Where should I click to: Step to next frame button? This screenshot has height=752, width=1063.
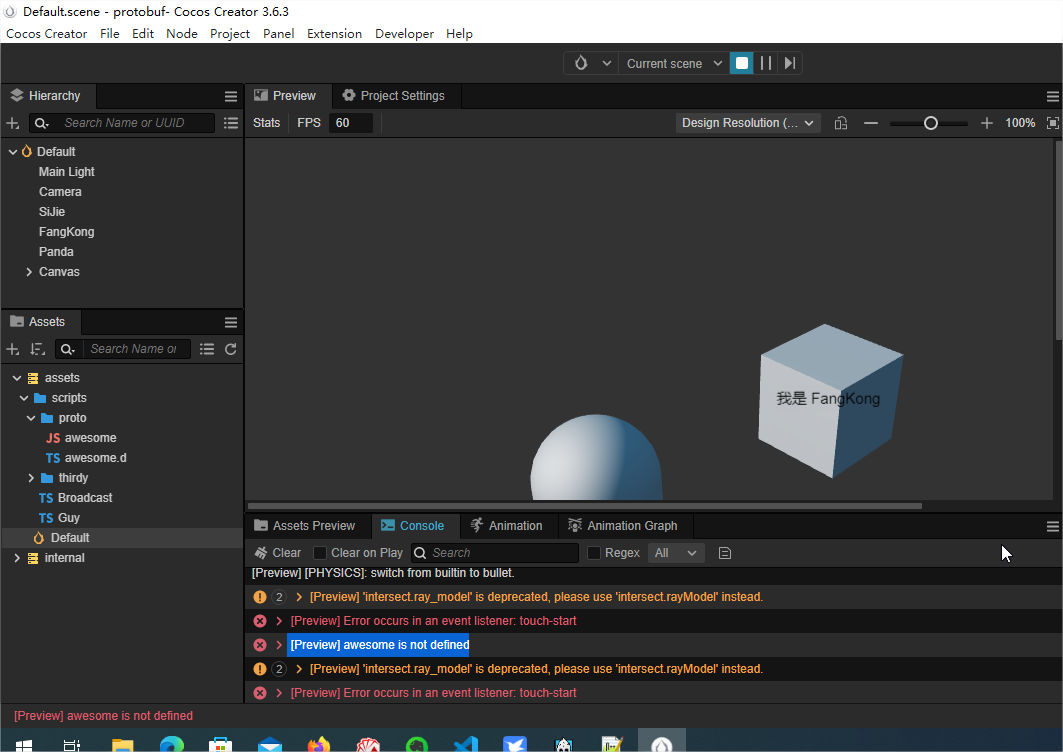[x=790, y=63]
